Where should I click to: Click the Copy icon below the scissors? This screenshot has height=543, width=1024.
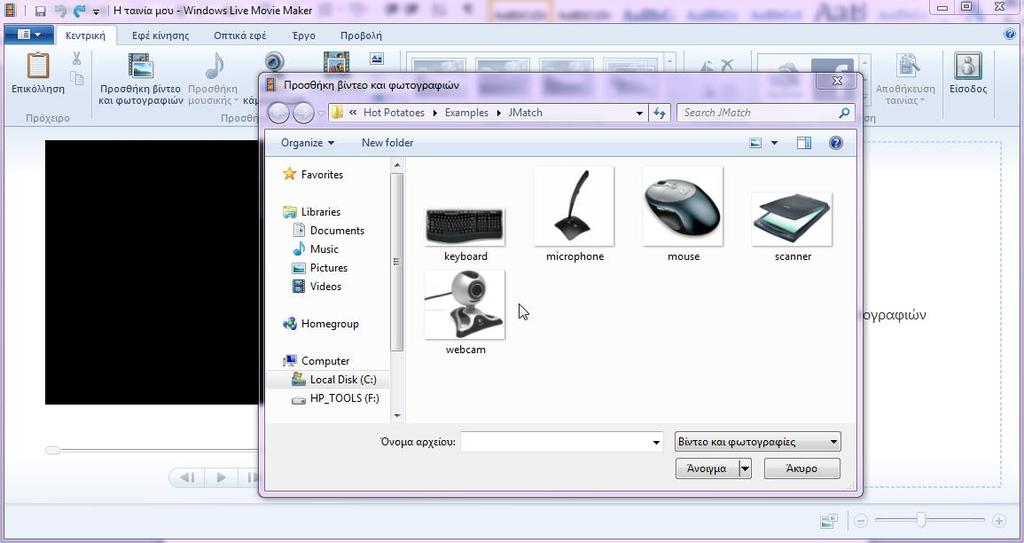pos(77,79)
